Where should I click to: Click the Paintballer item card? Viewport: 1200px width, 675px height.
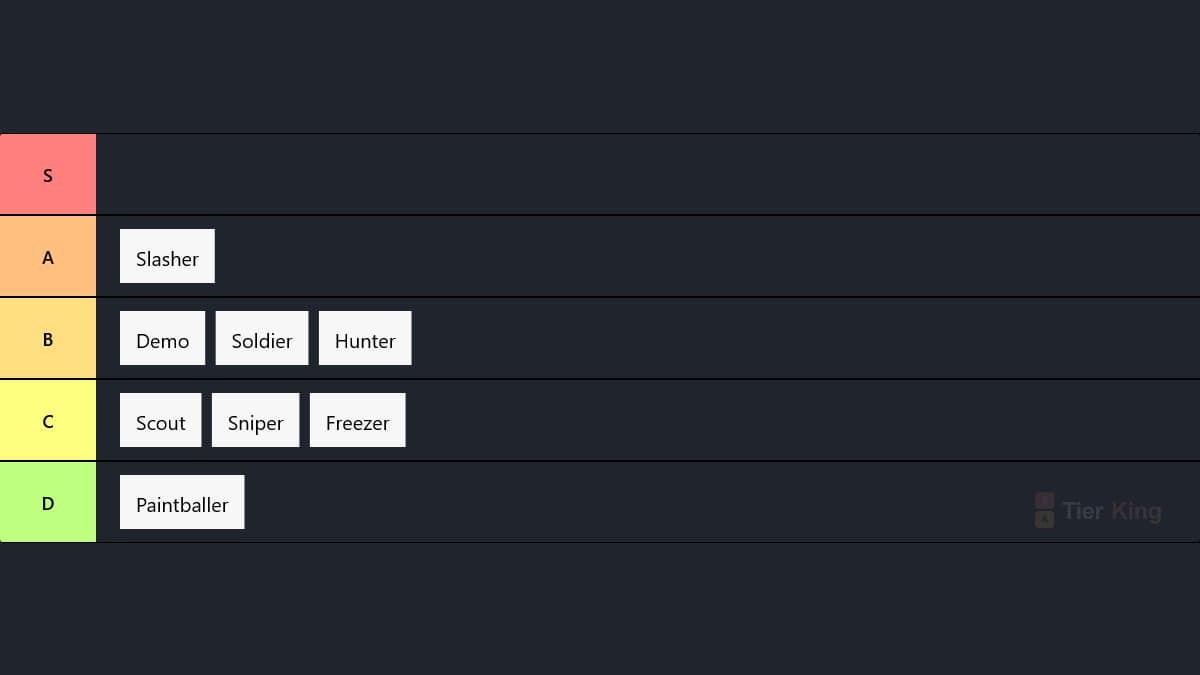(x=182, y=503)
